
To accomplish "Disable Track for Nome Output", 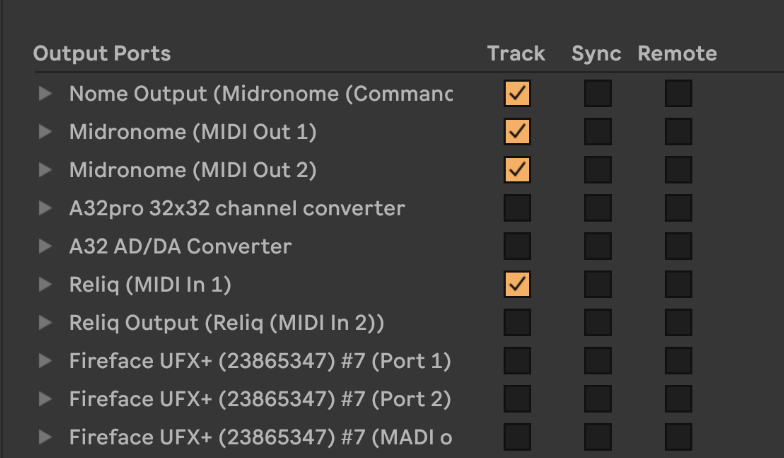I will (x=517, y=94).
